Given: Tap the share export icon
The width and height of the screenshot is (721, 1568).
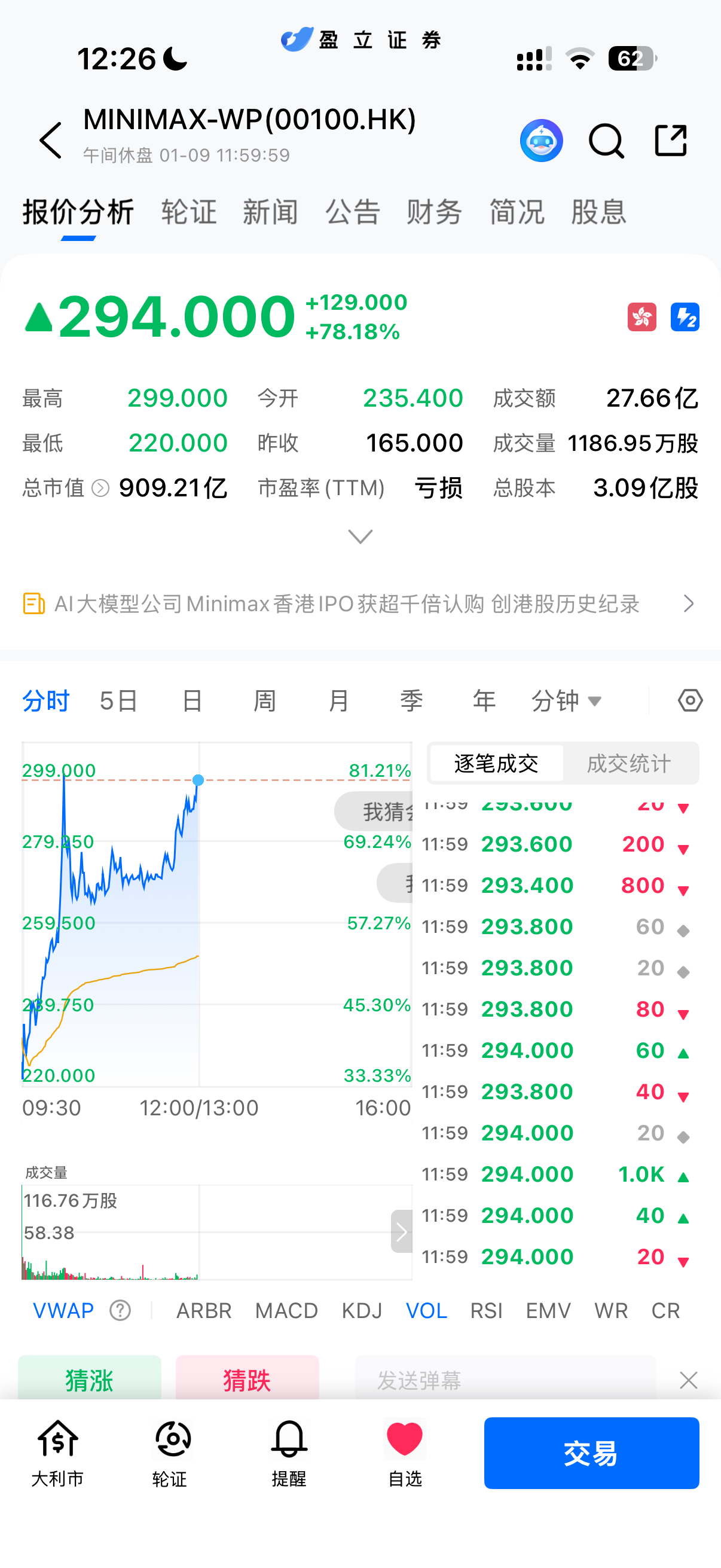Looking at the screenshot, I should tap(671, 141).
